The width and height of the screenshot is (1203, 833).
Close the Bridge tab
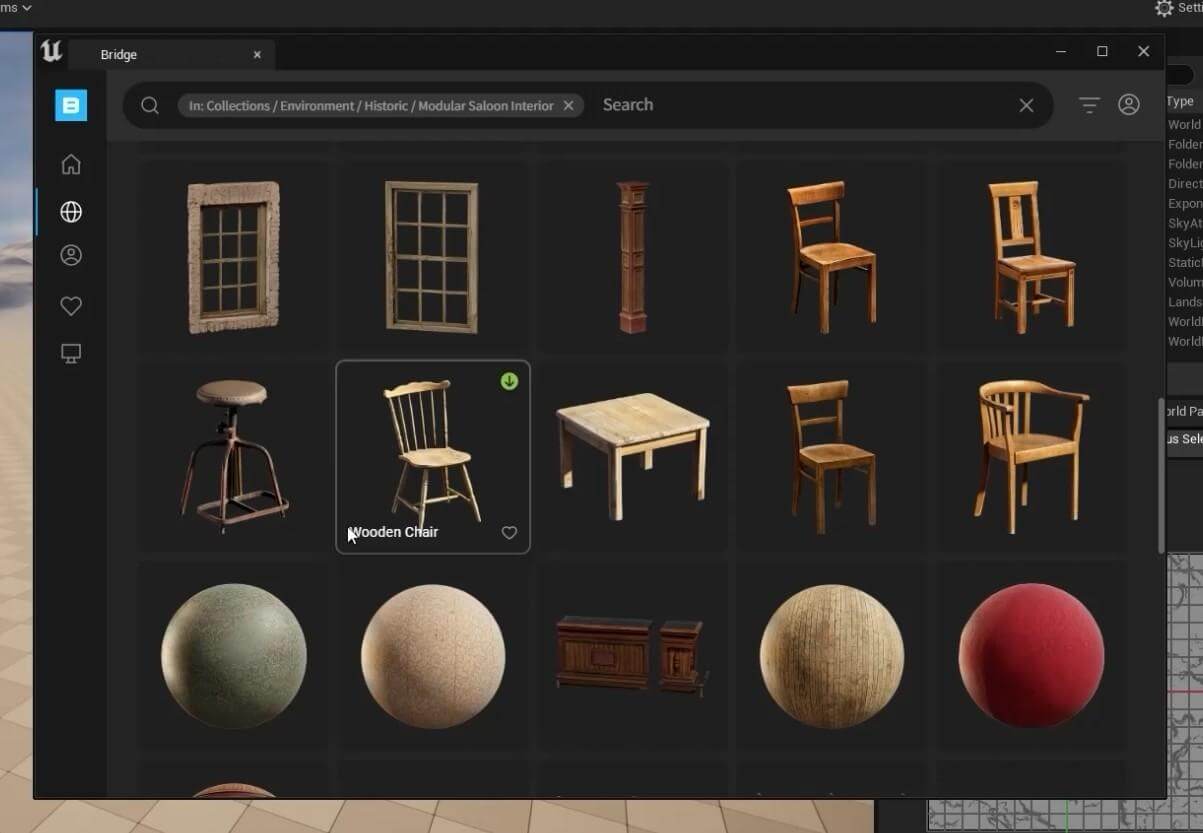pos(257,55)
